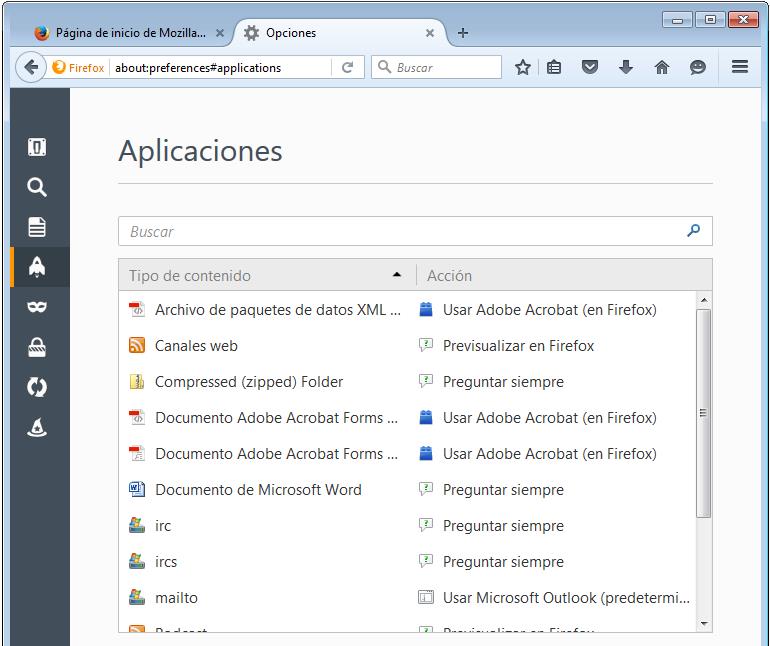Save page to Pocket icon

coord(590,67)
